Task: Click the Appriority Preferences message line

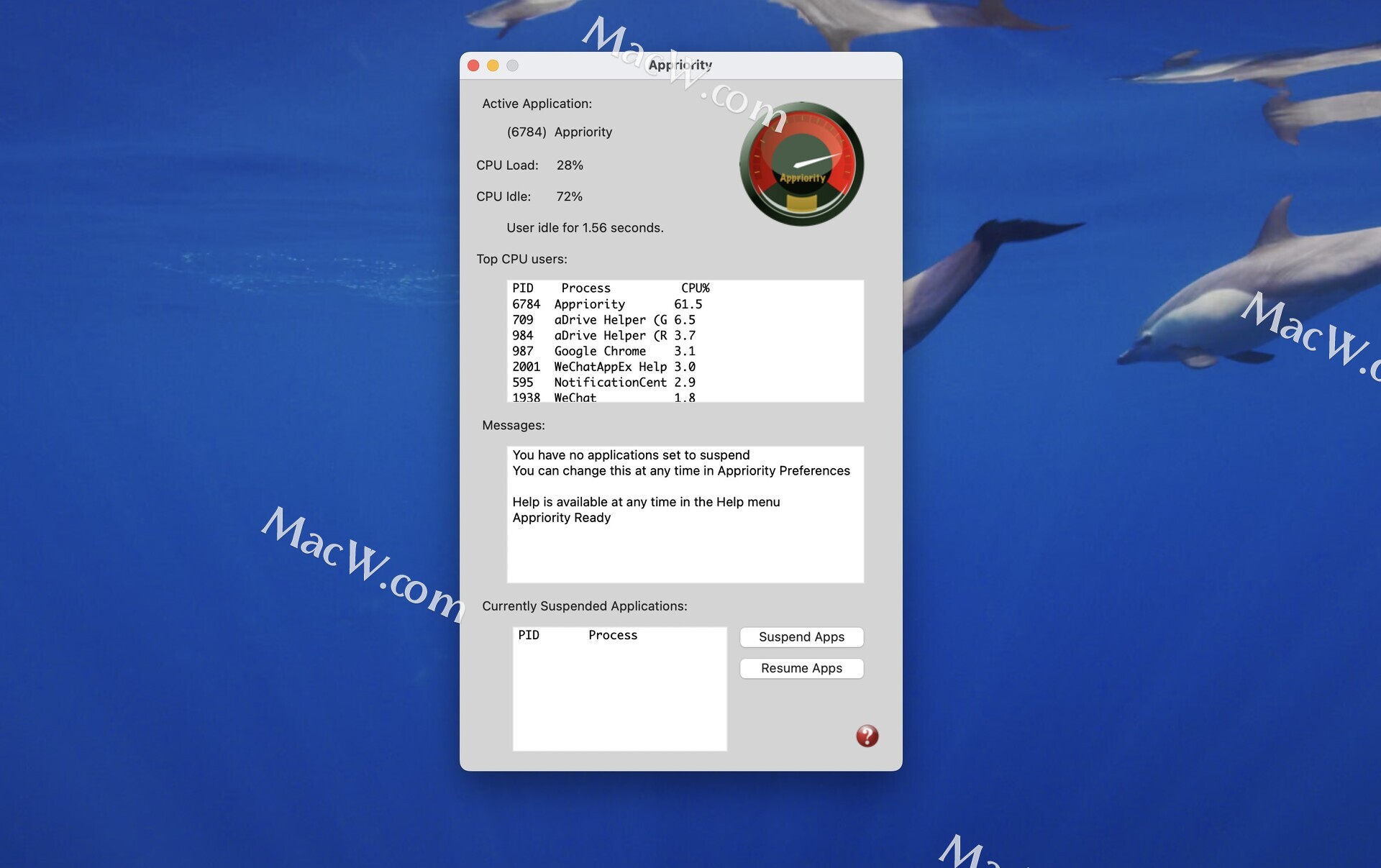Action: point(681,471)
